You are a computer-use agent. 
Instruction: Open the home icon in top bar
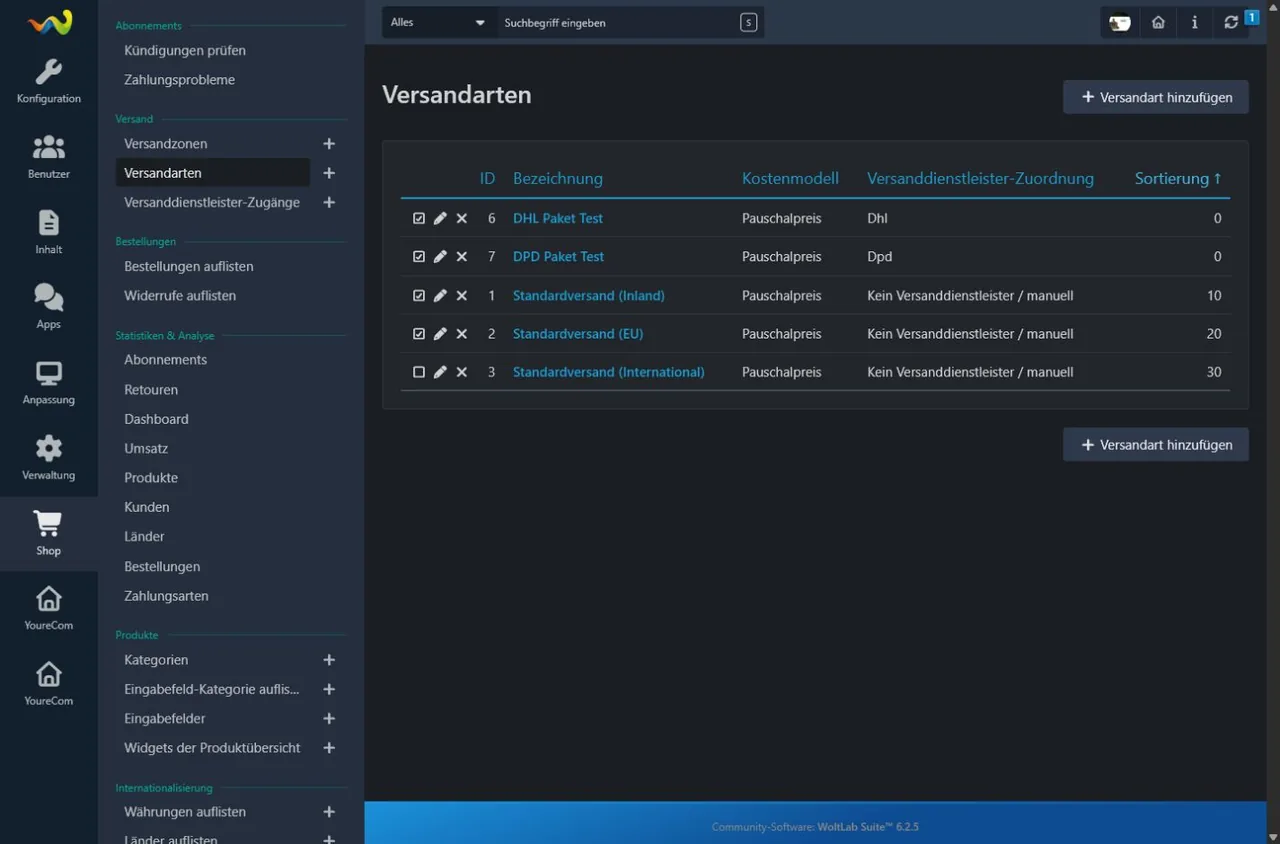point(1158,22)
